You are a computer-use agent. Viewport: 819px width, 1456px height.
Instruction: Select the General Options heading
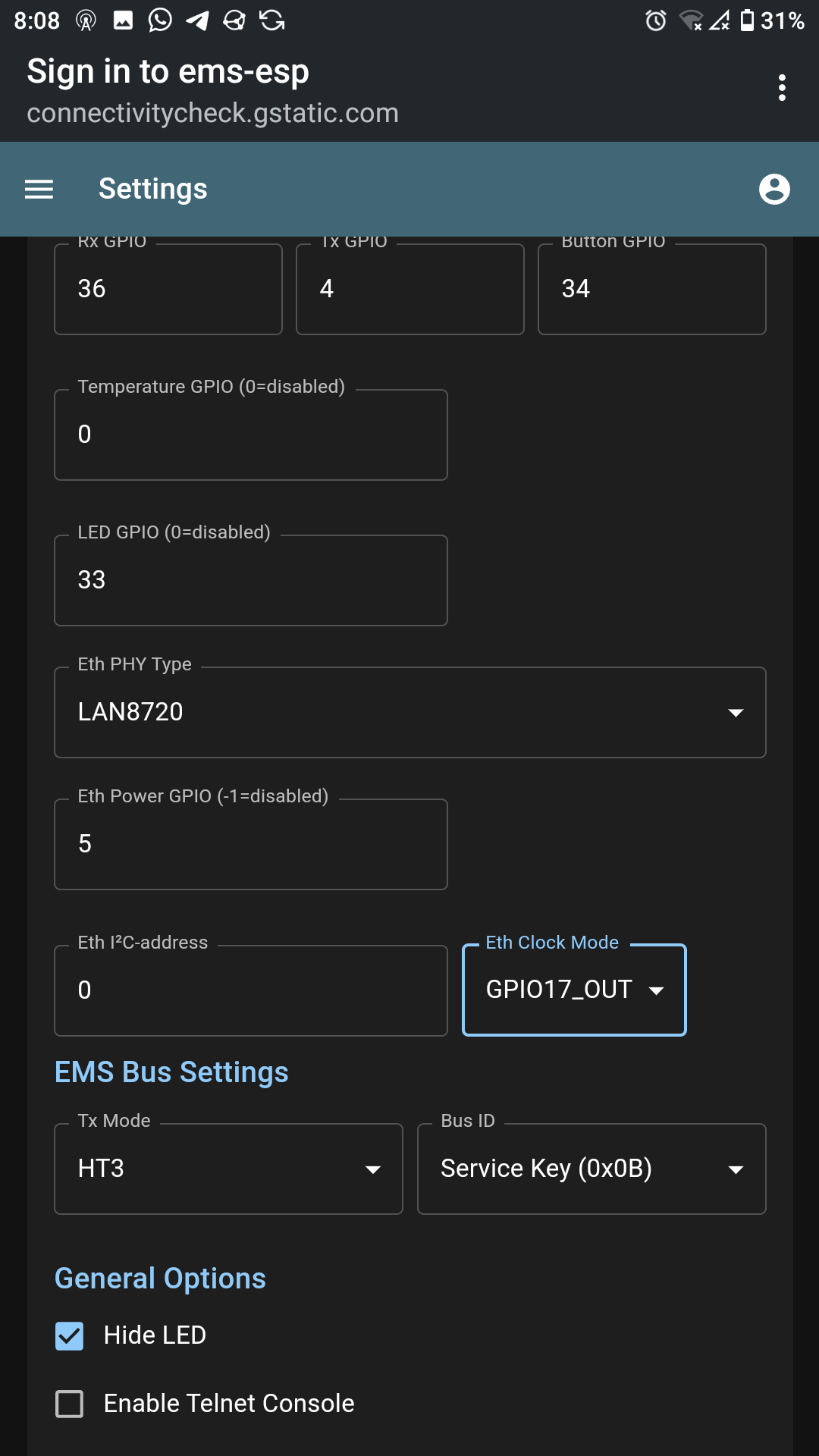click(x=159, y=1278)
